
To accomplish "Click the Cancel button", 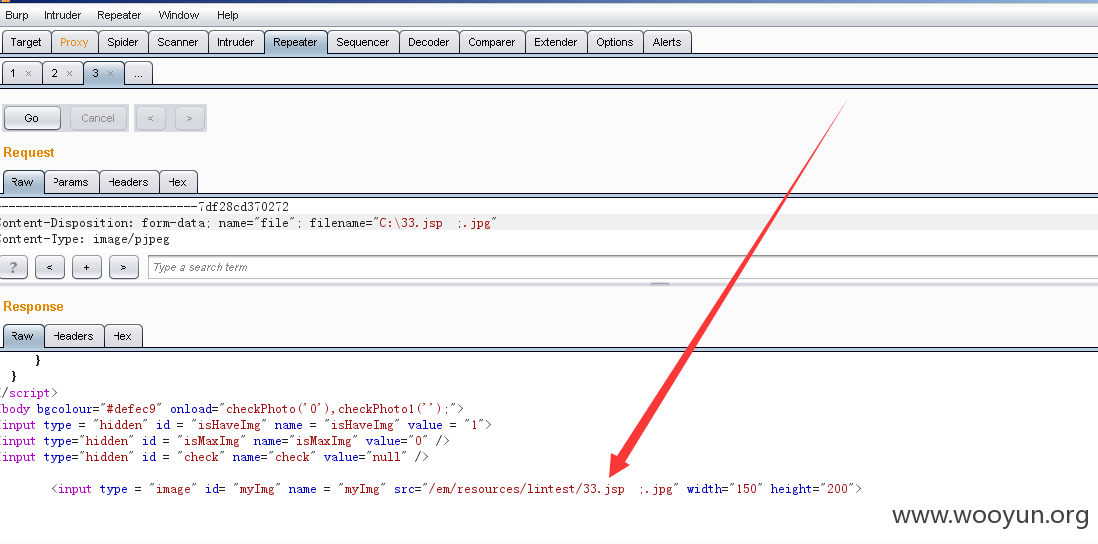I will point(98,118).
